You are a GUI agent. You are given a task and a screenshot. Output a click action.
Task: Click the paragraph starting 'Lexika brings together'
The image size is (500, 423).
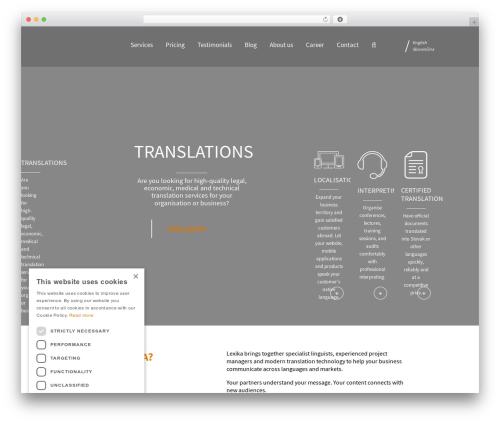click(x=314, y=361)
